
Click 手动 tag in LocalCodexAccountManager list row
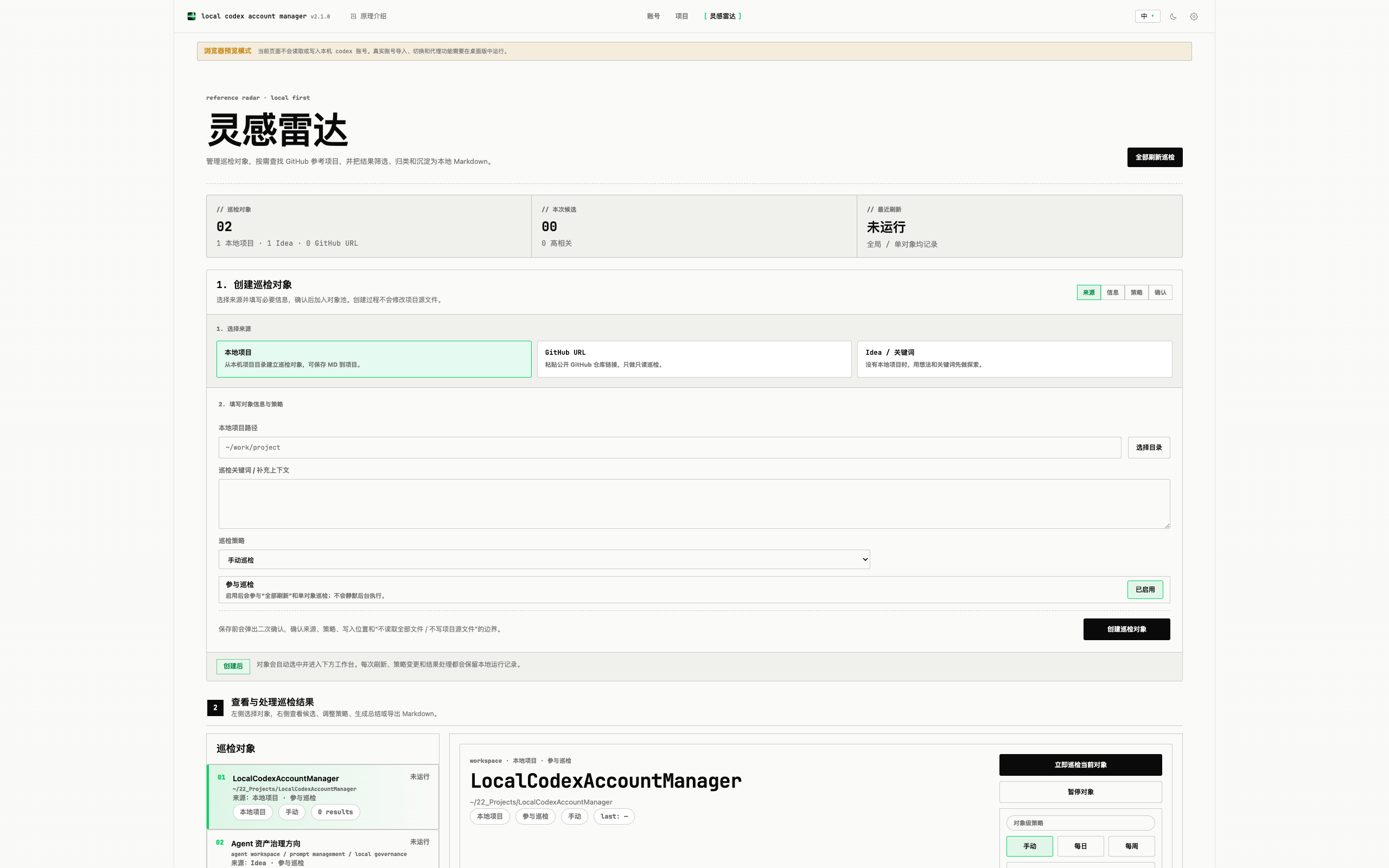click(x=291, y=812)
